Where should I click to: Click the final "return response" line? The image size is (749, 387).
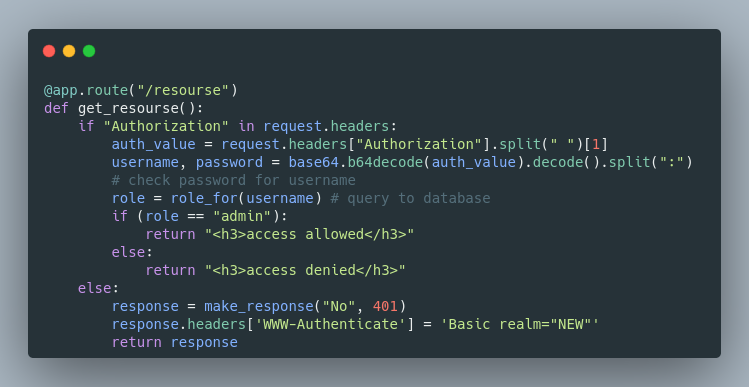174,343
